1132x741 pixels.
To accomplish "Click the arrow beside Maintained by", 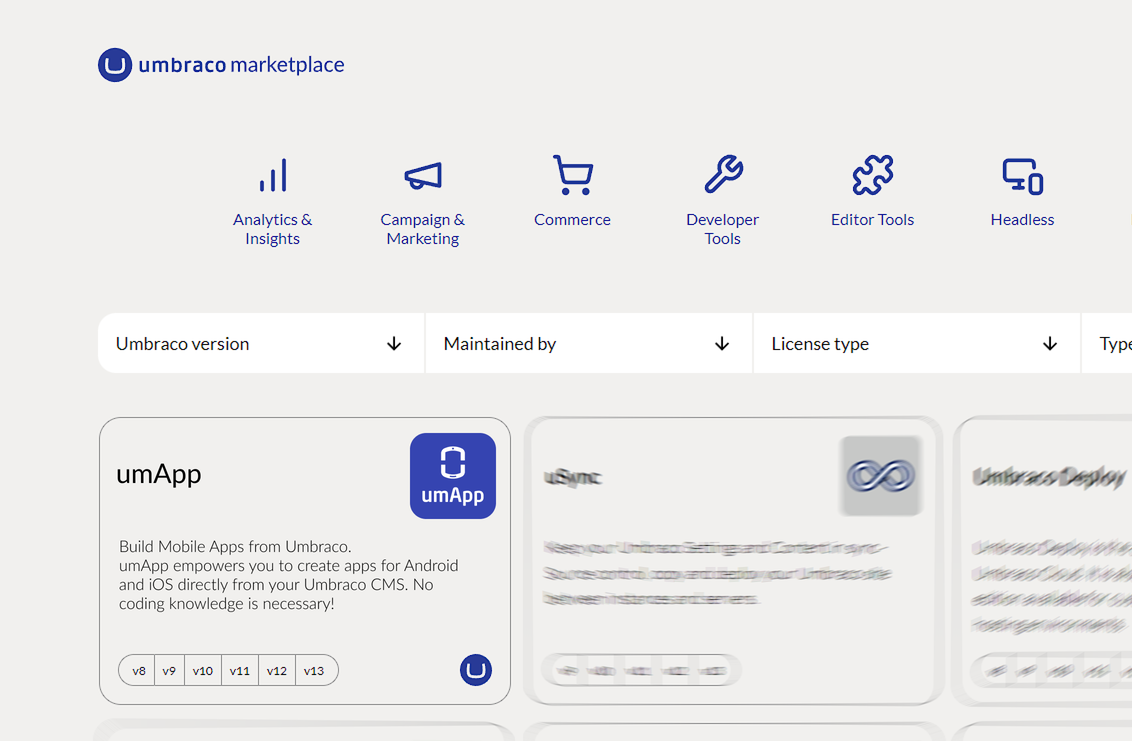I will 722,344.
